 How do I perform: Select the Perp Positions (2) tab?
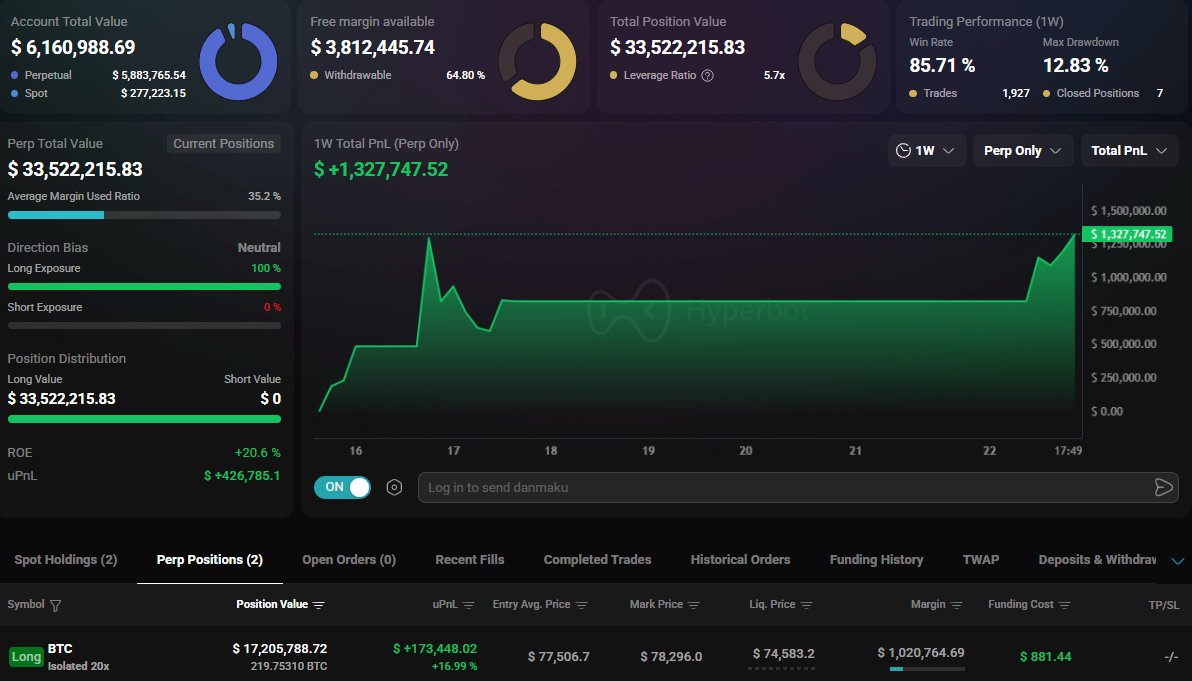point(210,559)
